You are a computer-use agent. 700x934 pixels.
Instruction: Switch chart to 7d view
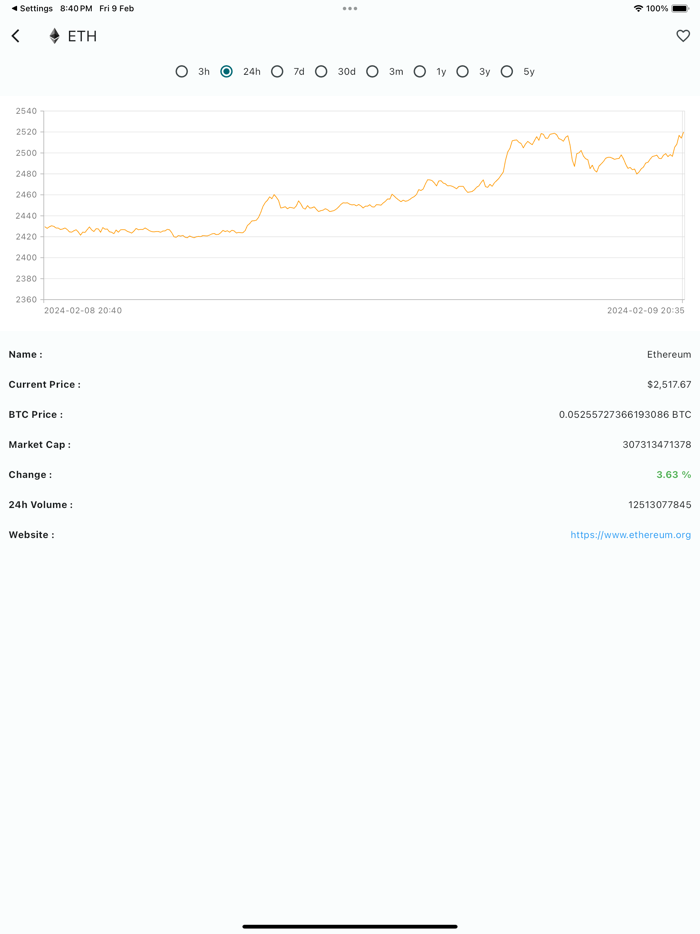point(277,71)
